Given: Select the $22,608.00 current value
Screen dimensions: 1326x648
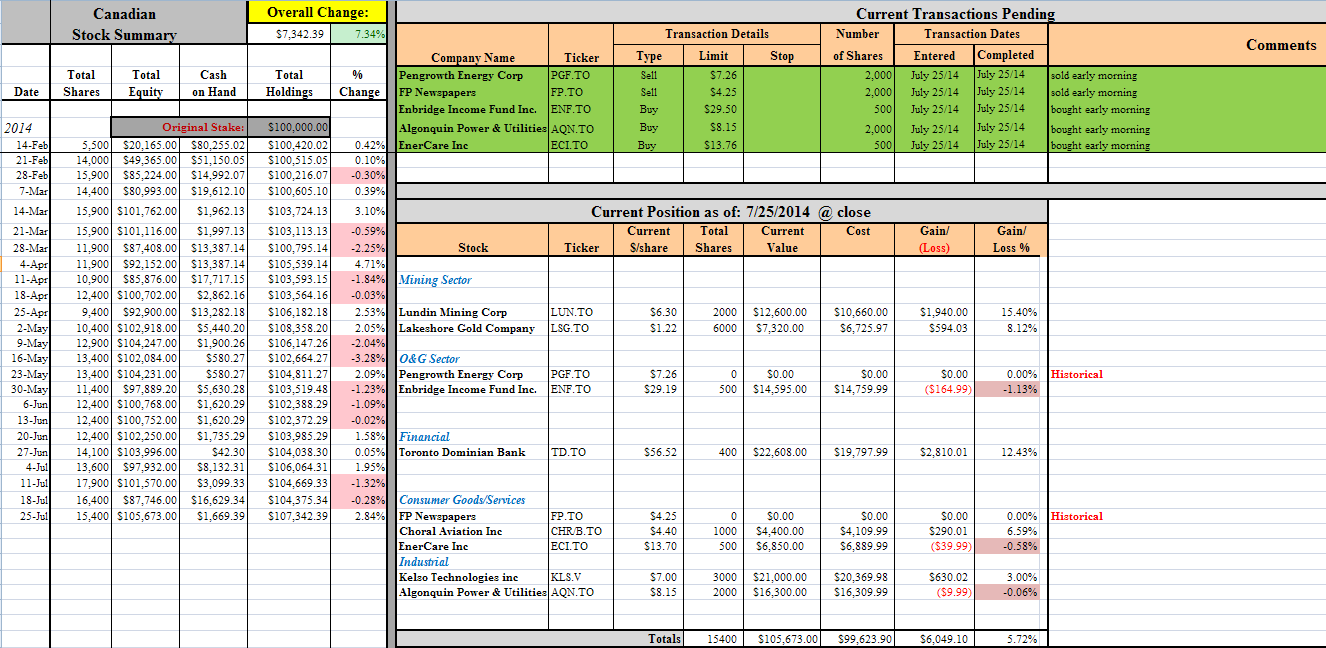Looking at the screenshot, I should pyautogui.click(x=780, y=452).
